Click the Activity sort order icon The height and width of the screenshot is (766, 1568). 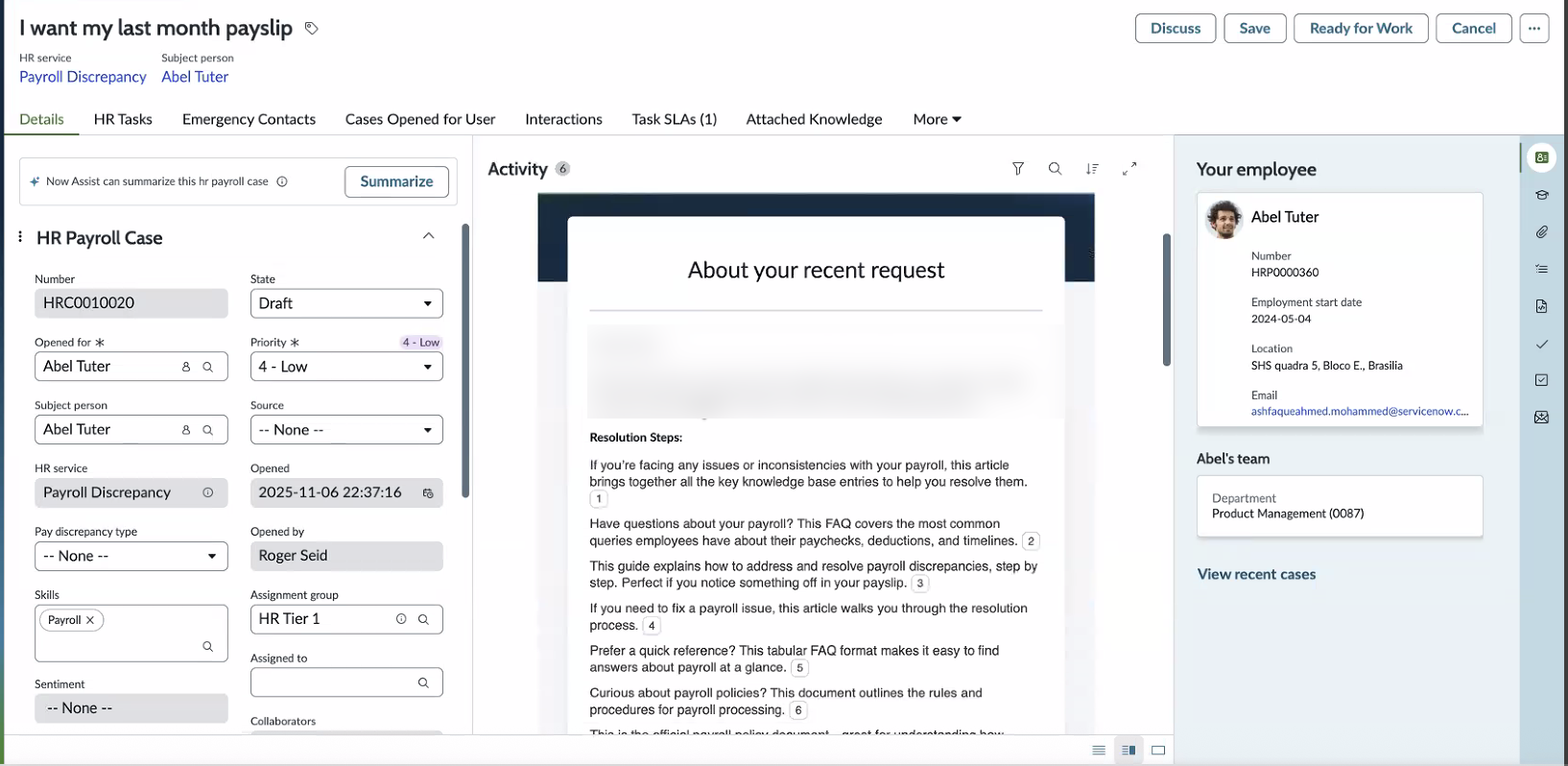coord(1092,169)
